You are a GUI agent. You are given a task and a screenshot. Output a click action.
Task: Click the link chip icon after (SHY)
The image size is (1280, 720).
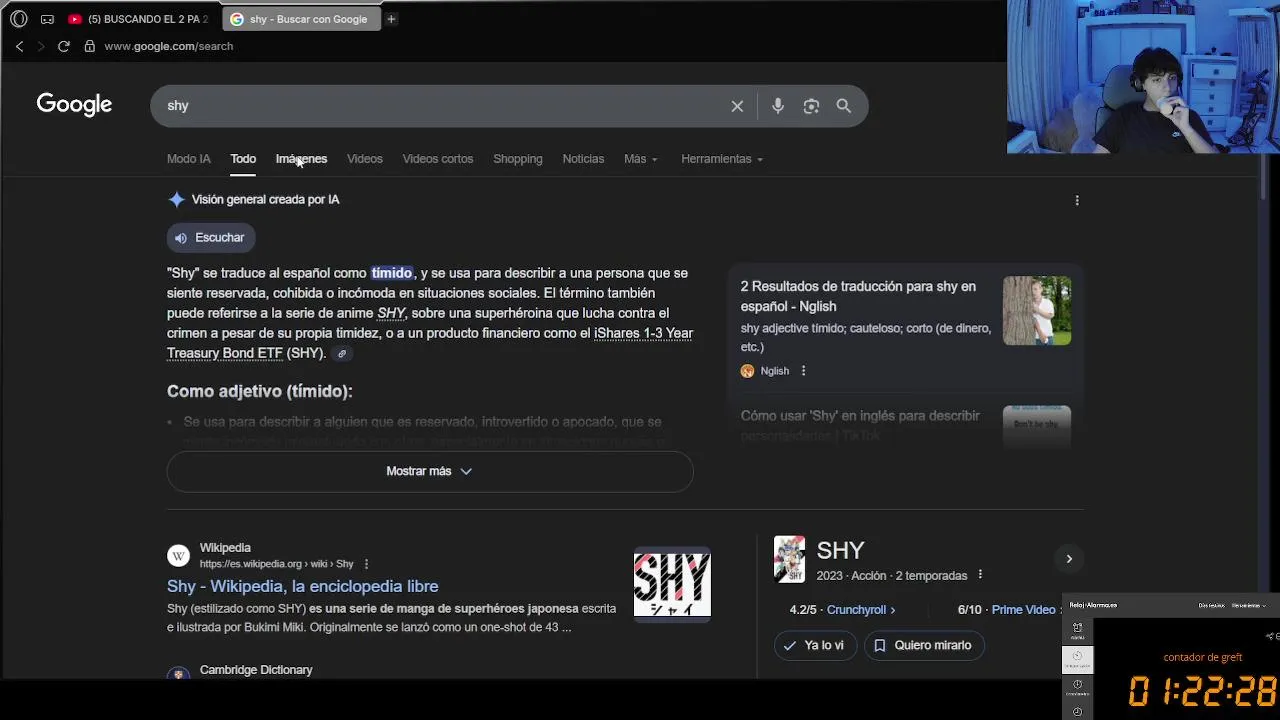(x=342, y=354)
